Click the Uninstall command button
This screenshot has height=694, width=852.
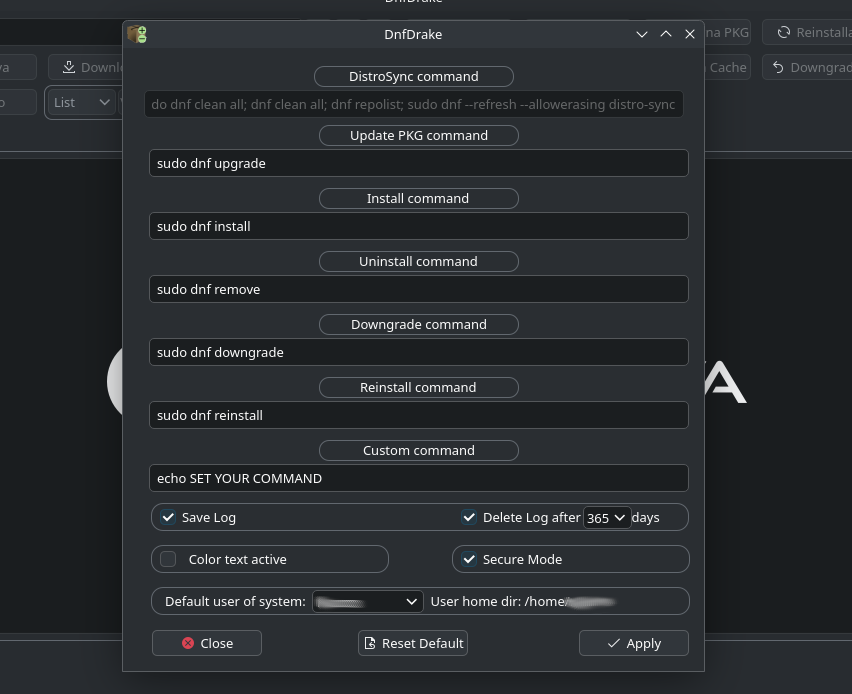[x=418, y=261]
